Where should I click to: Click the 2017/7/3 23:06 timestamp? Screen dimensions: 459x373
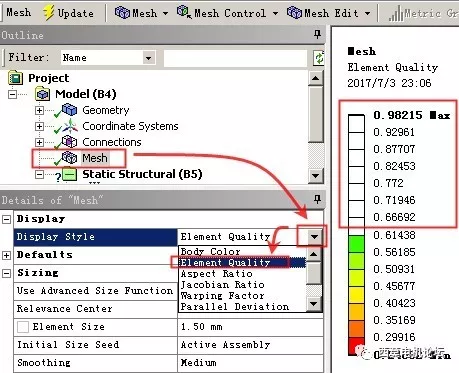coord(389,83)
